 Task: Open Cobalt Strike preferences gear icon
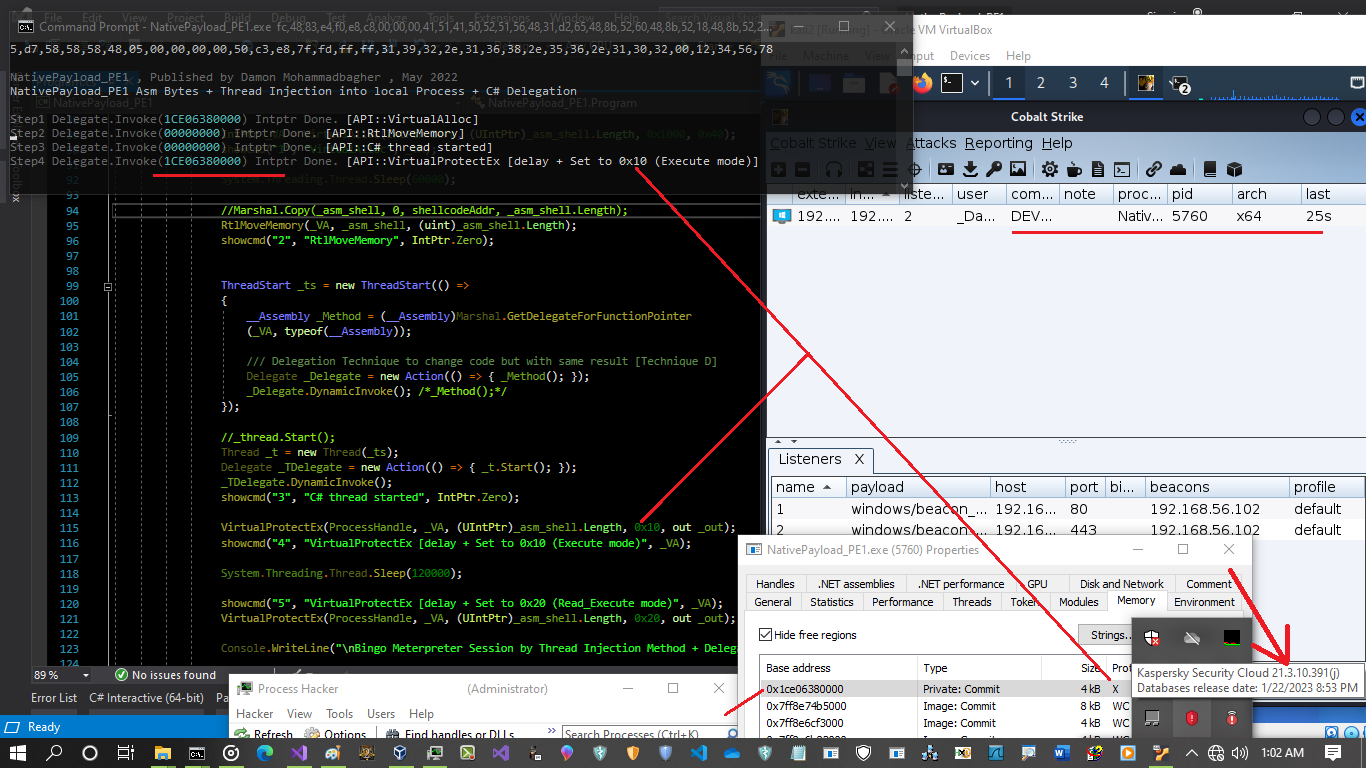coord(1049,169)
